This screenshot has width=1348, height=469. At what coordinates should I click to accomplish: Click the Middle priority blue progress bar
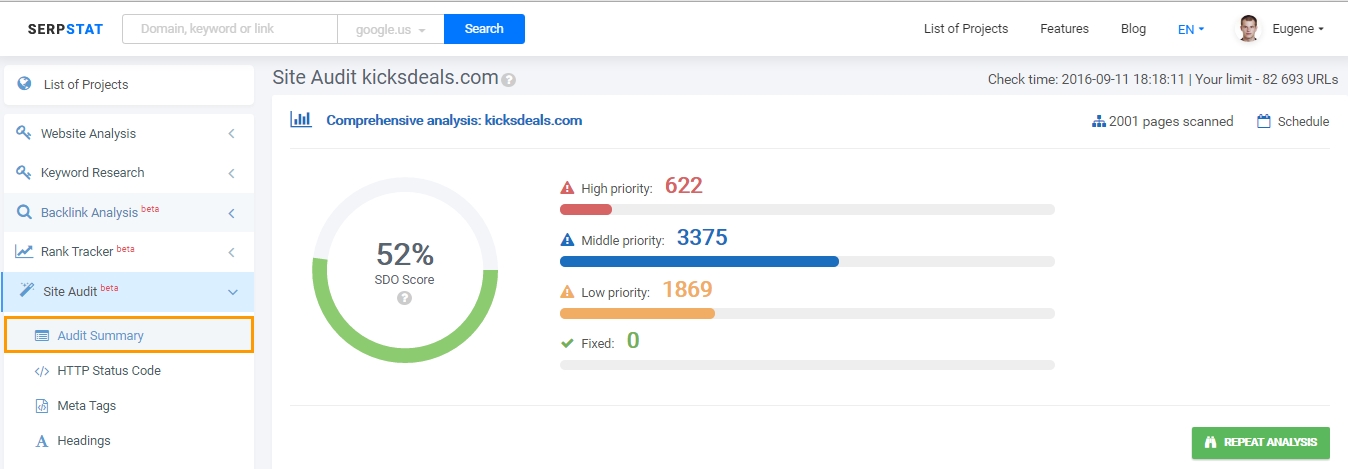click(699, 261)
